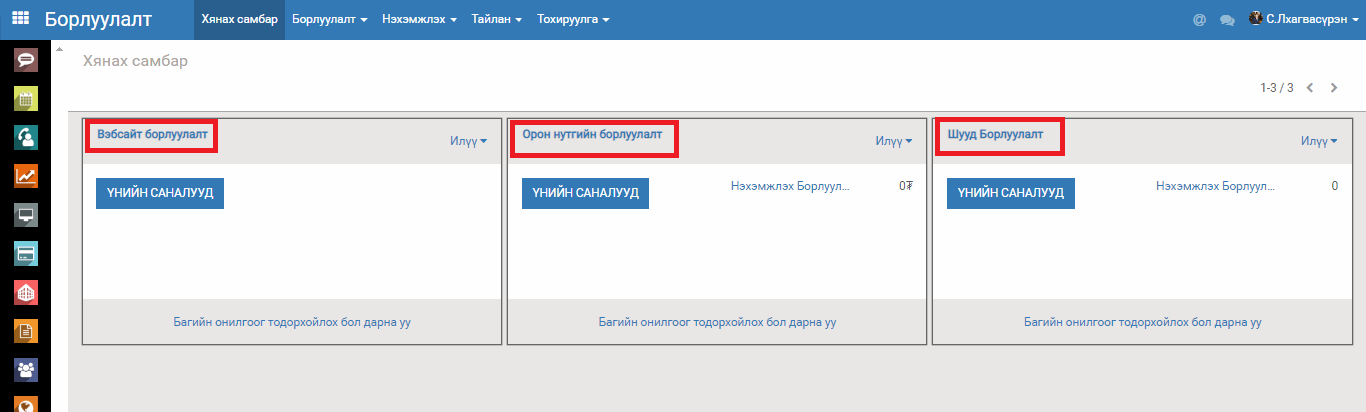The width and height of the screenshot is (1366, 412).
Task: Open the Calendar app in sidebar
Action: tap(26, 98)
